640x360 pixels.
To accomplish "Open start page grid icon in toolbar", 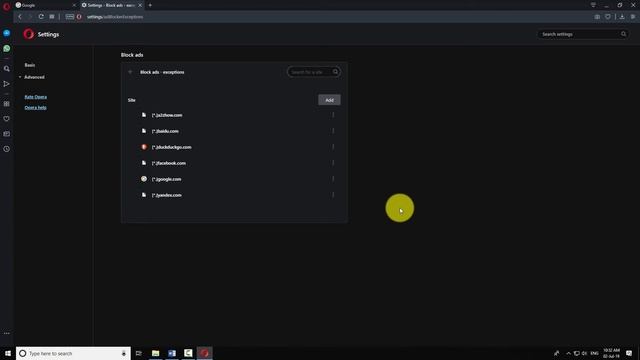I will point(52,17).
